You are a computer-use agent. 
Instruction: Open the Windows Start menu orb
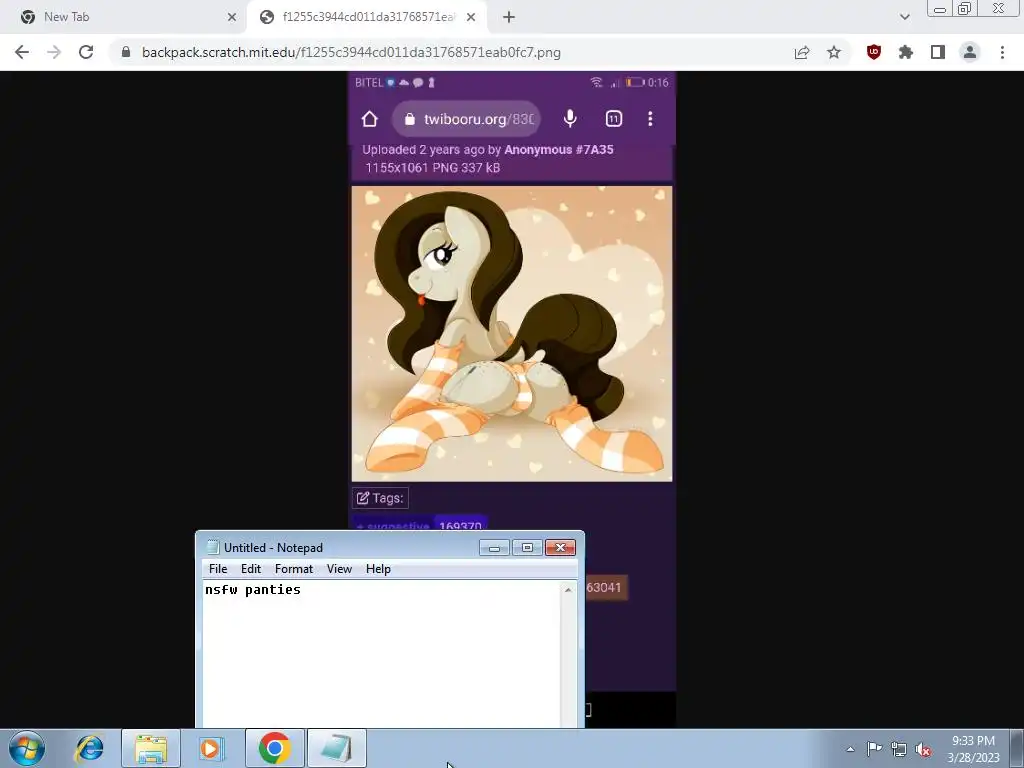[x=27, y=748]
